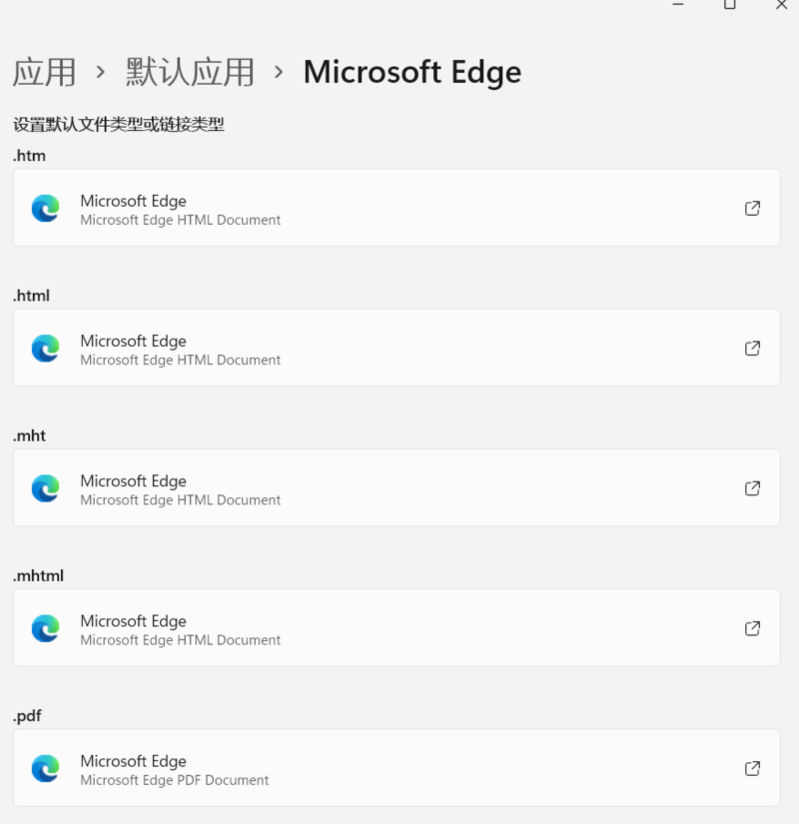The image size is (799, 824).
Task: Click the external-link icon in .mhtml row
Action: click(752, 628)
